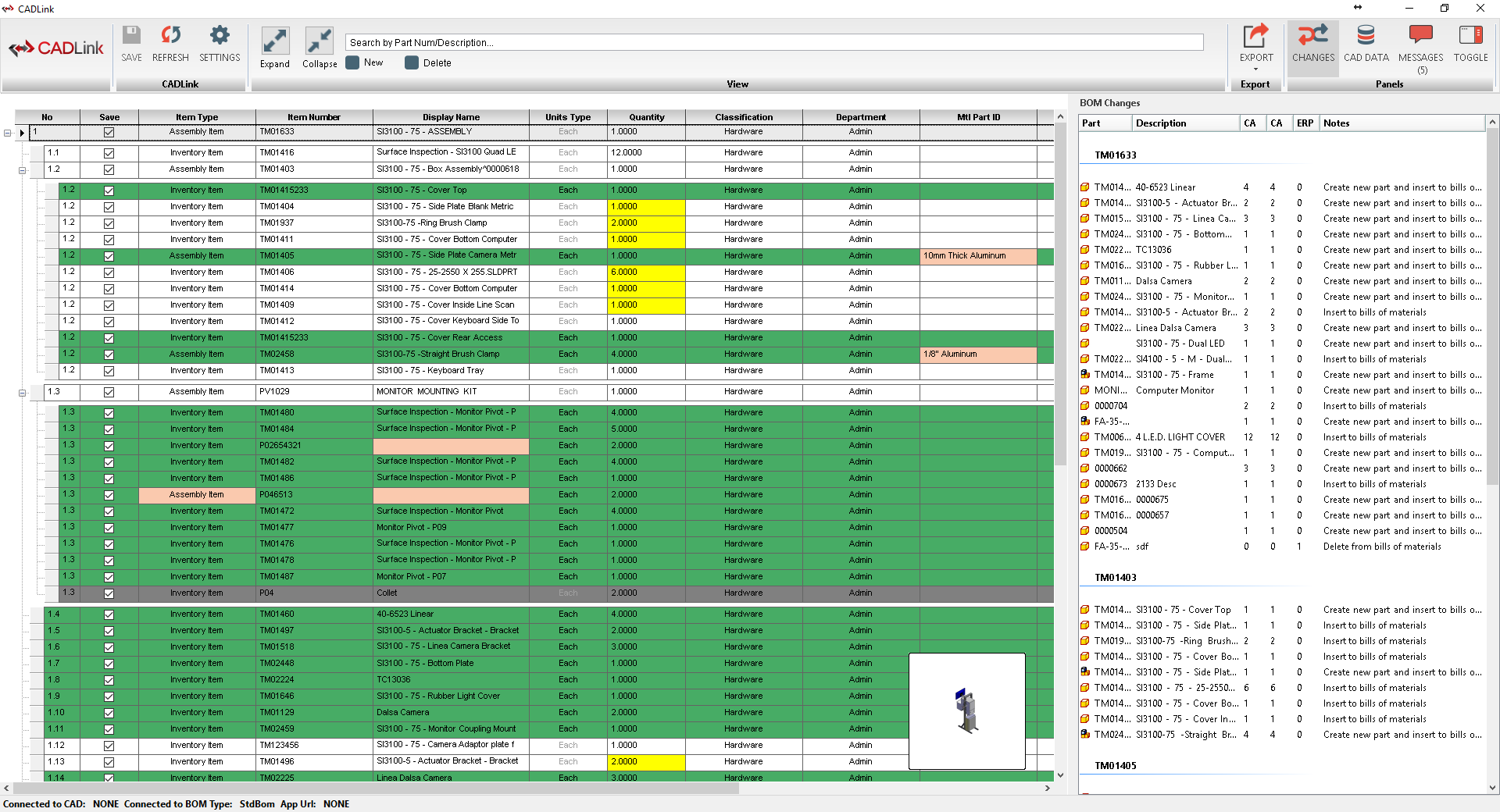Toggle the CHANGES panel icon
This screenshot has width=1500, height=812.
click(1313, 35)
